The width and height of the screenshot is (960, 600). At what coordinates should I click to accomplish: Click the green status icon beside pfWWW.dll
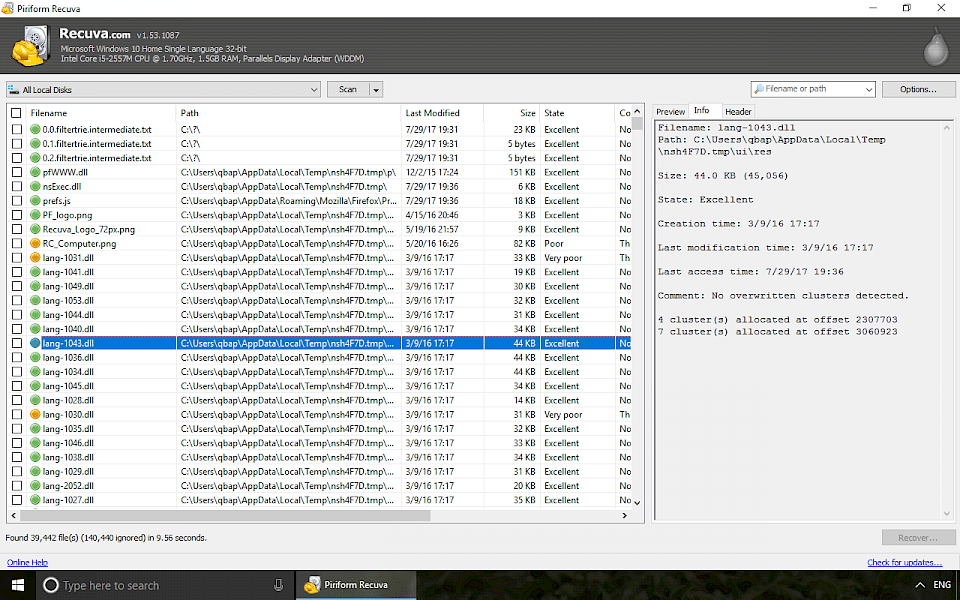point(36,172)
